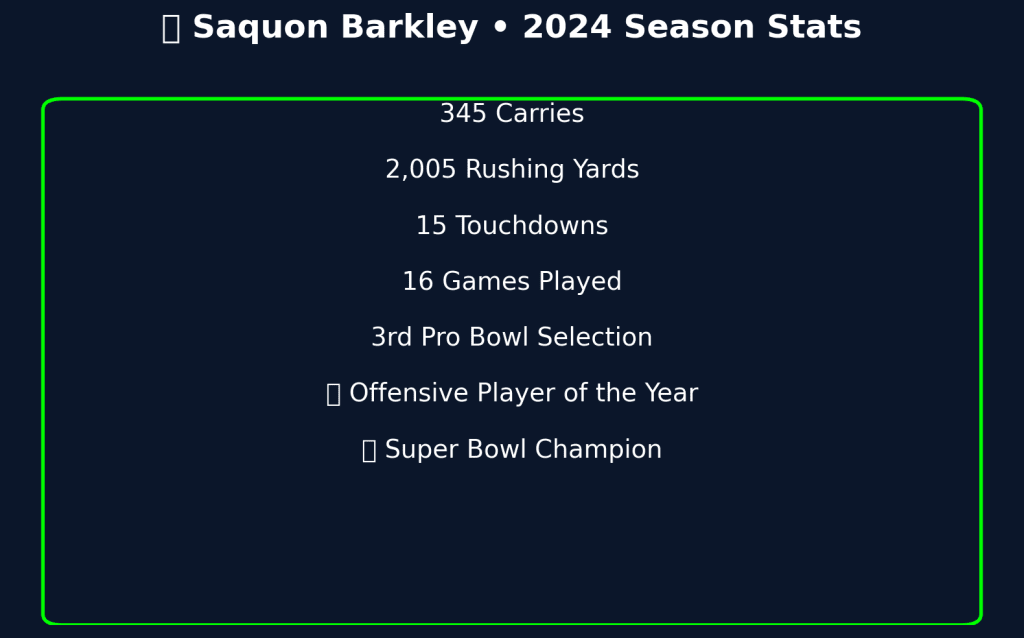Click the icon before the Saquon Barkley title
This screenshot has width=1024, height=638.
point(171,29)
